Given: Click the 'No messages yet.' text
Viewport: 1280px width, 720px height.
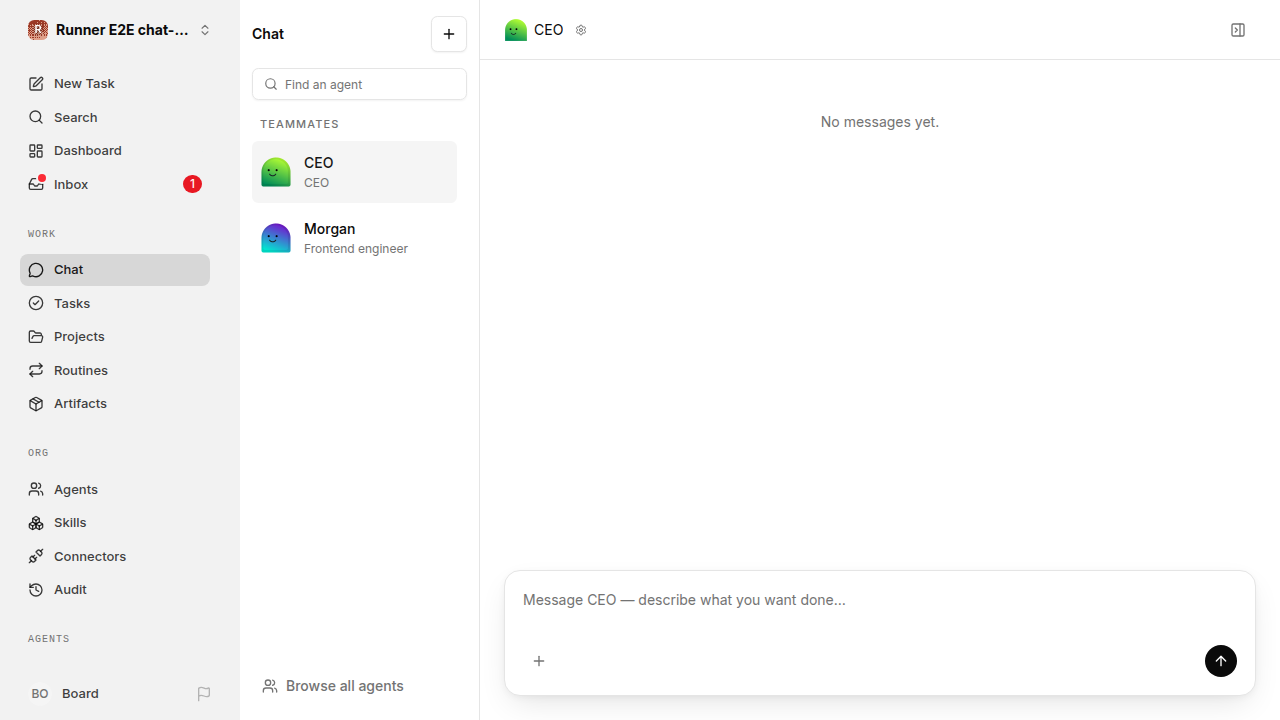Looking at the screenshot, I should [880, 122].
